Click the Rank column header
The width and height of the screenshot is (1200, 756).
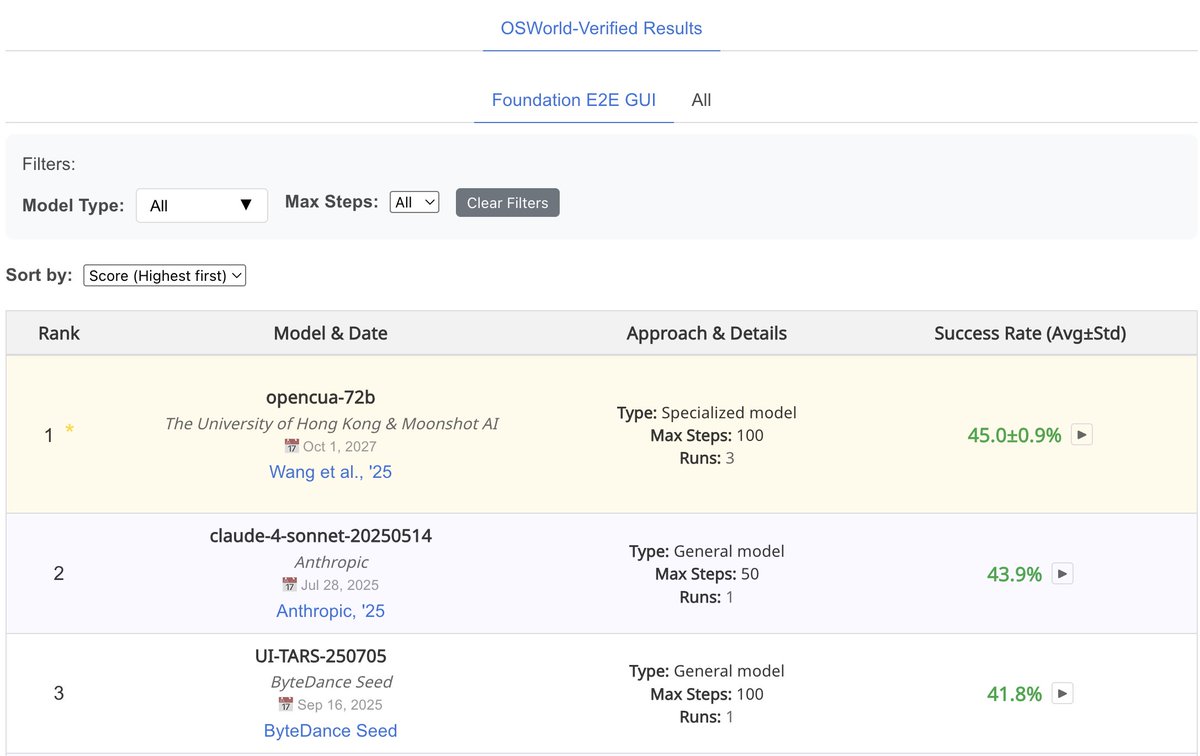point(59,333)
